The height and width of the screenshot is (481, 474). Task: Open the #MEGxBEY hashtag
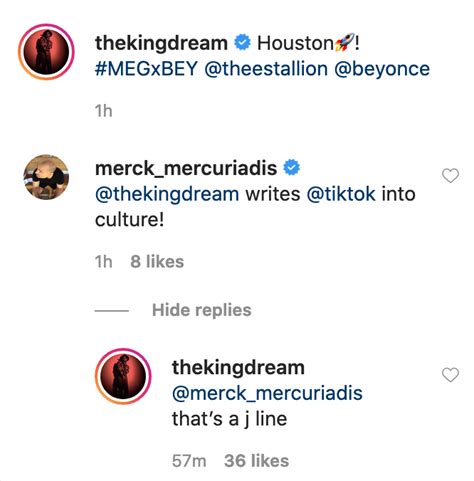coord(146,69)
